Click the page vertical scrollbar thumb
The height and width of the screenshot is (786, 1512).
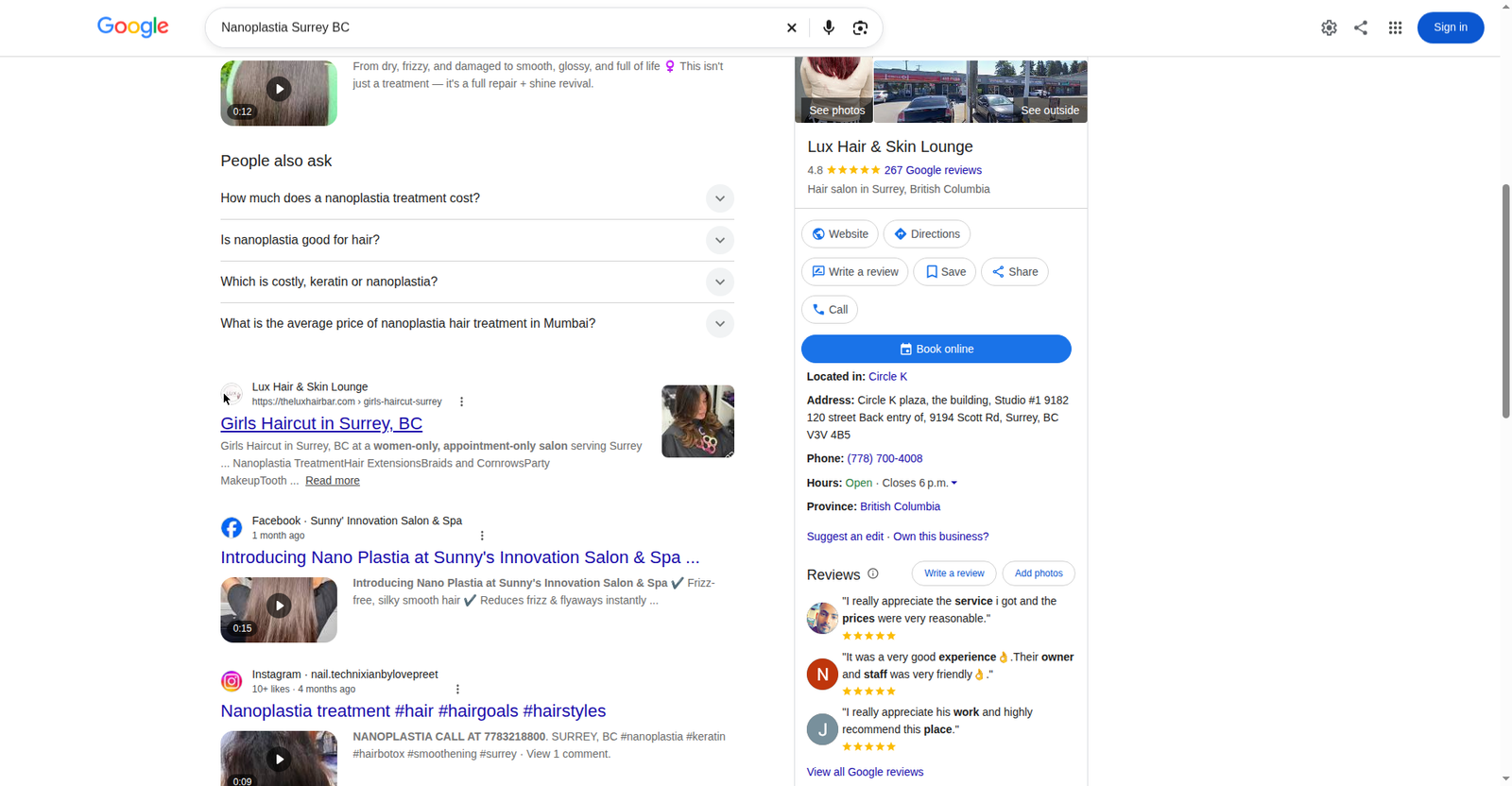click(x=1505, y=300)
